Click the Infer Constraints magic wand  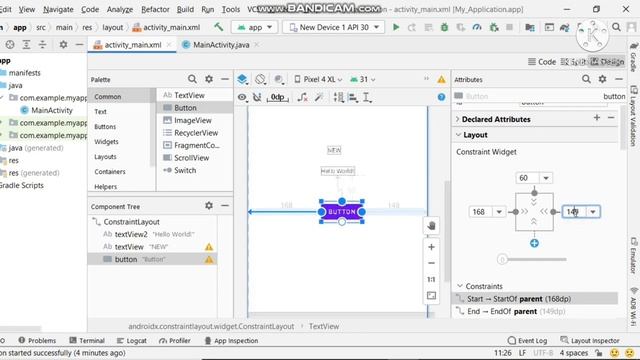coord(319,97)
